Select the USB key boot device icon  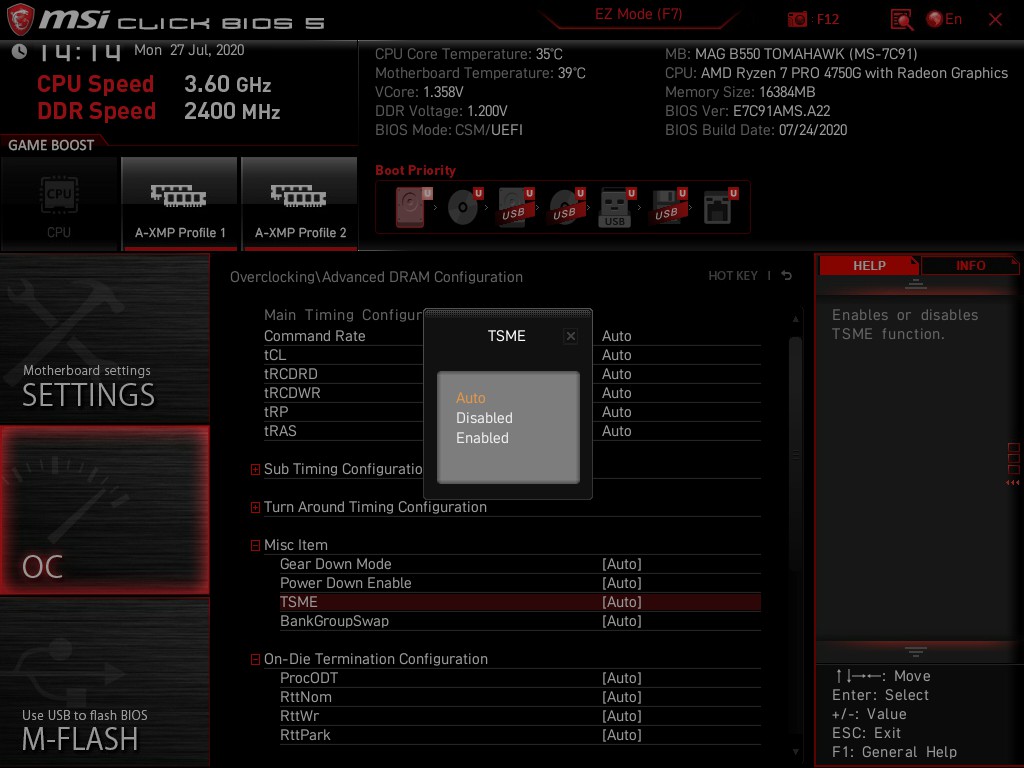tap(616, 207)
